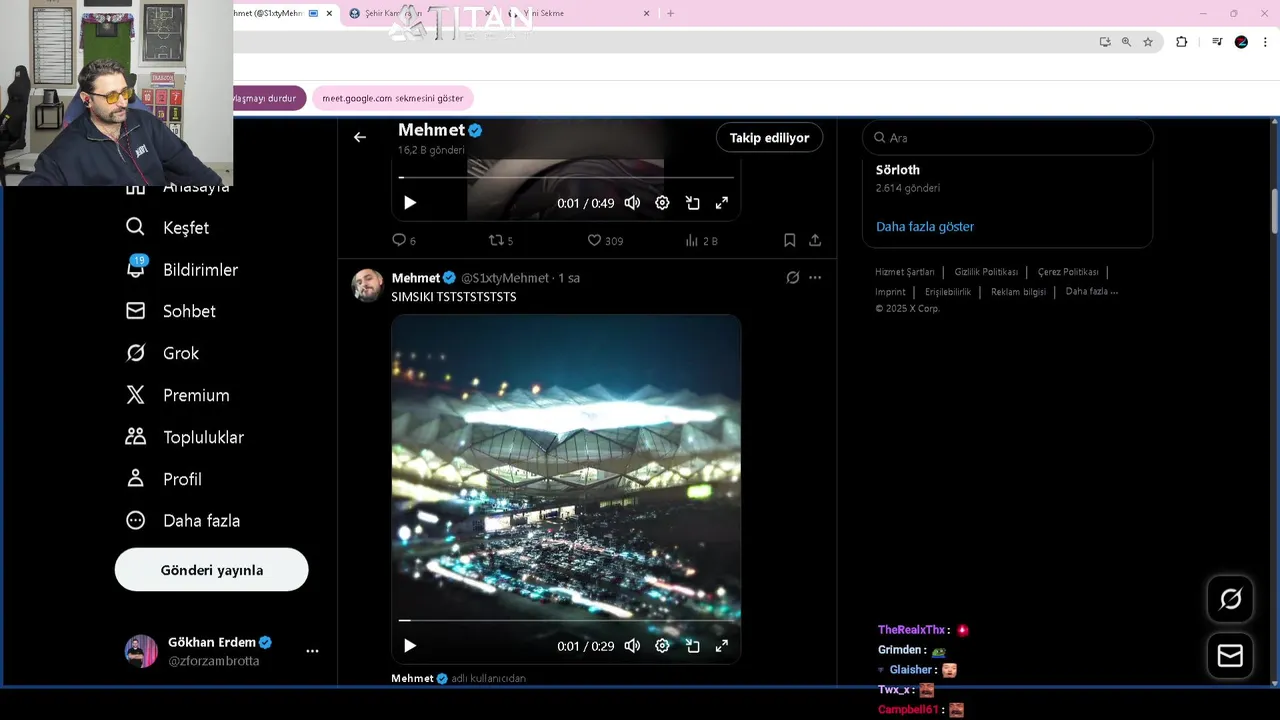Open the Reklam bilgisi footer link
The height and width of the screenshot is (720, 1280).
(1018, 292)
